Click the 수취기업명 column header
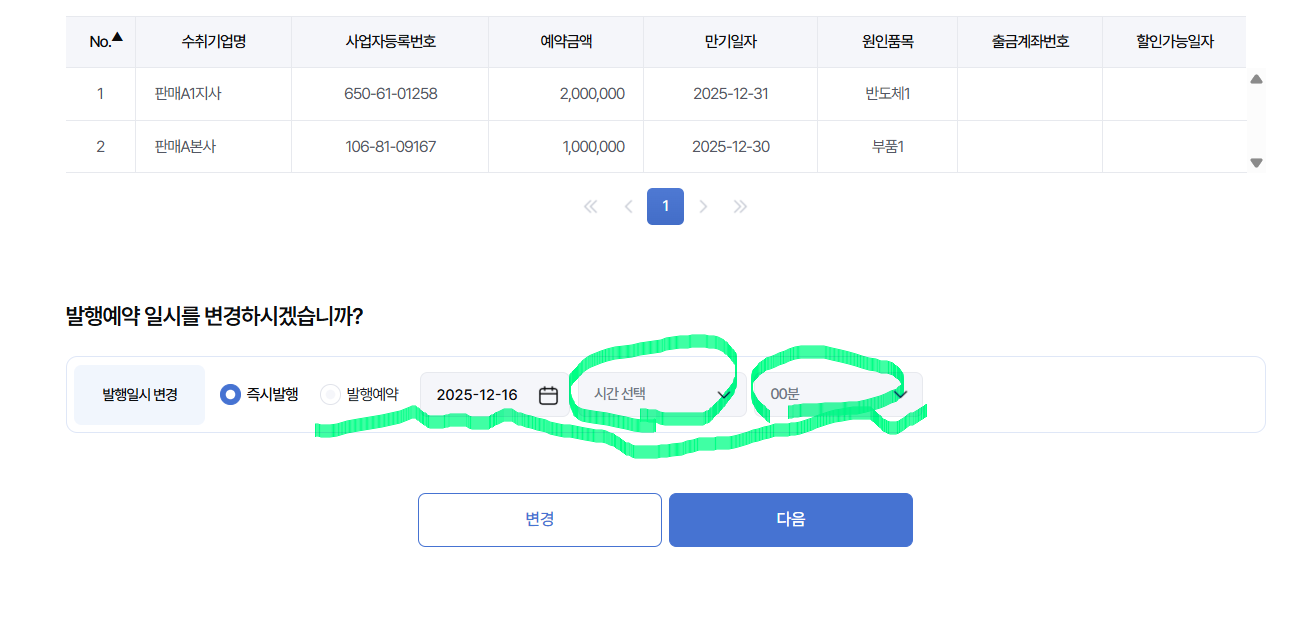Screen dimensions: 1300x624 tap(213, 42)
